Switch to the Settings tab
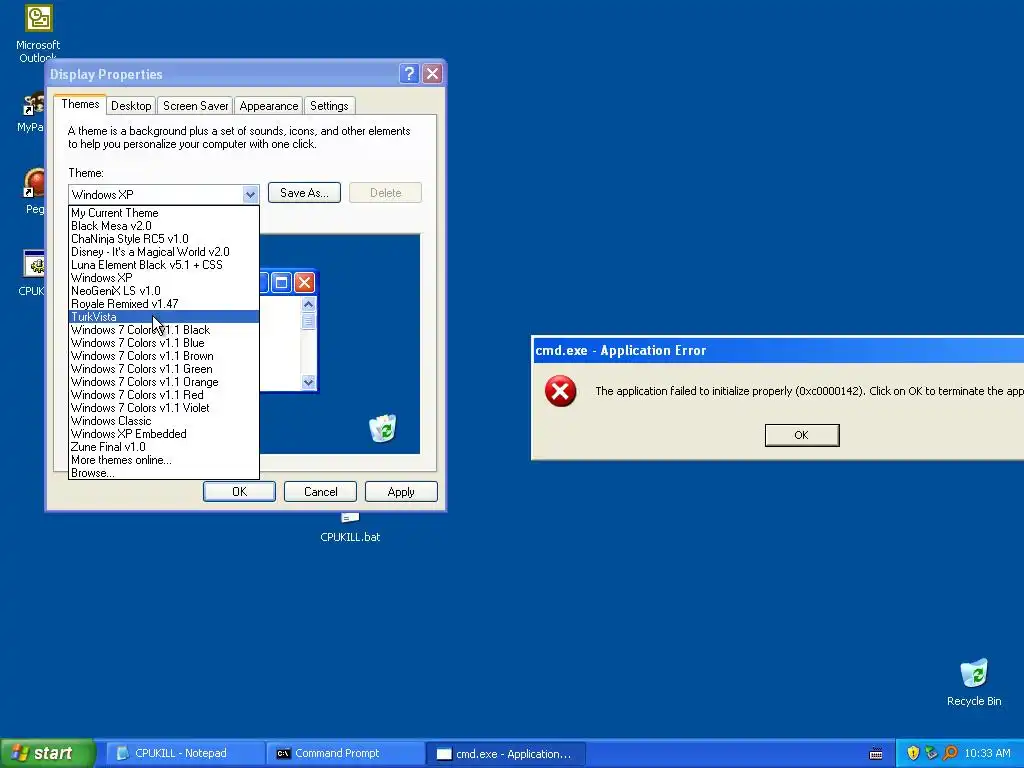This screenshot has width=1024, height=768. [x=329, y=106]
